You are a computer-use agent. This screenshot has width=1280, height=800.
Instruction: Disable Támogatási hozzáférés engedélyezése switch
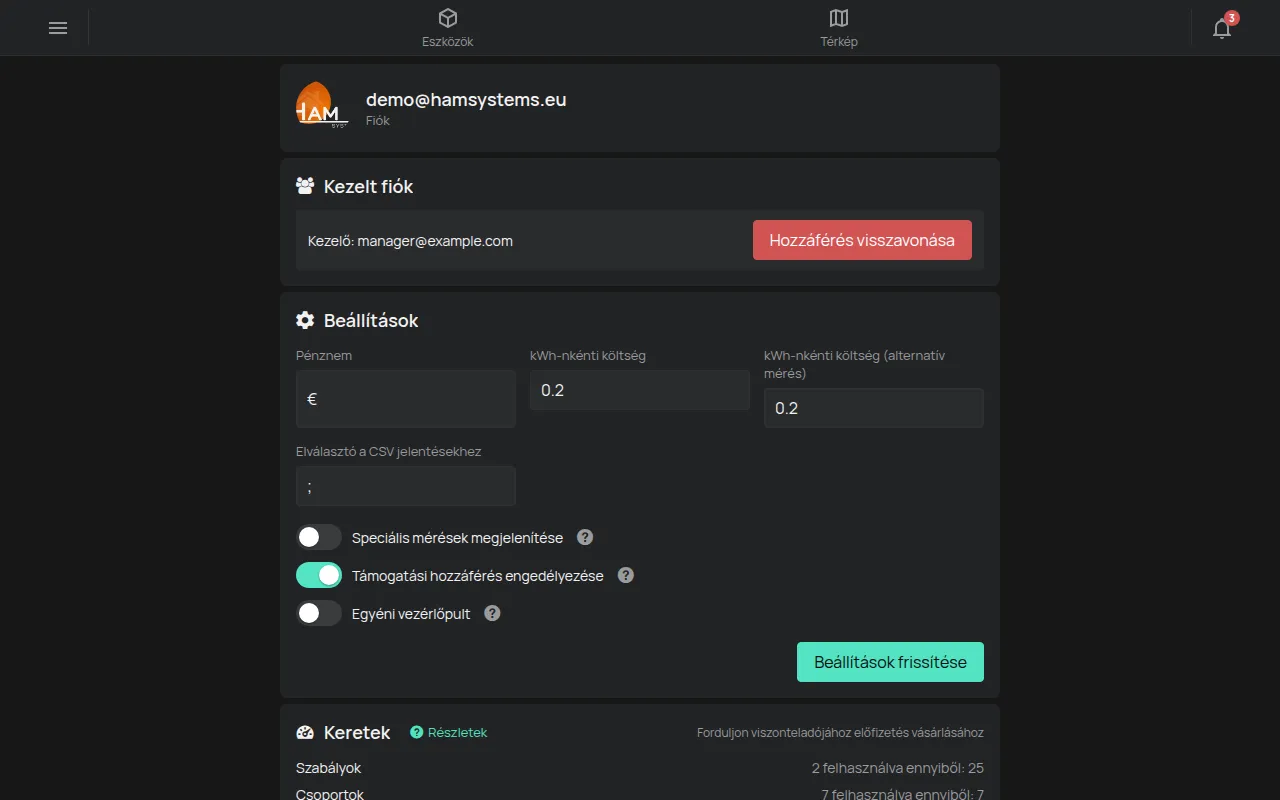click(319, 575)
